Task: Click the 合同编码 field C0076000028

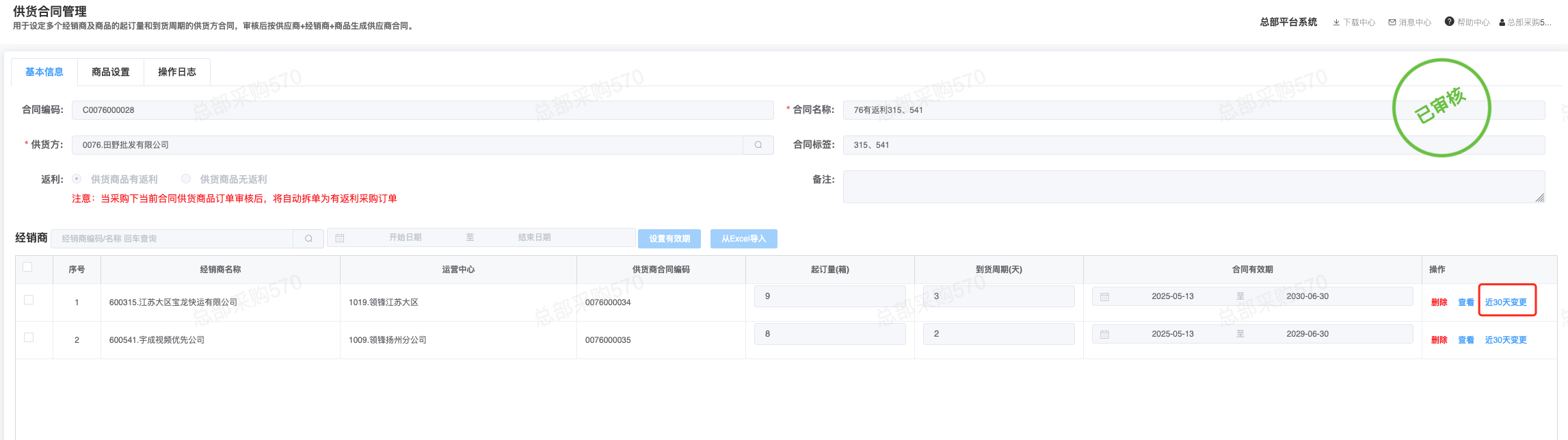Action: pyautogui.click(x=423, y=110)
